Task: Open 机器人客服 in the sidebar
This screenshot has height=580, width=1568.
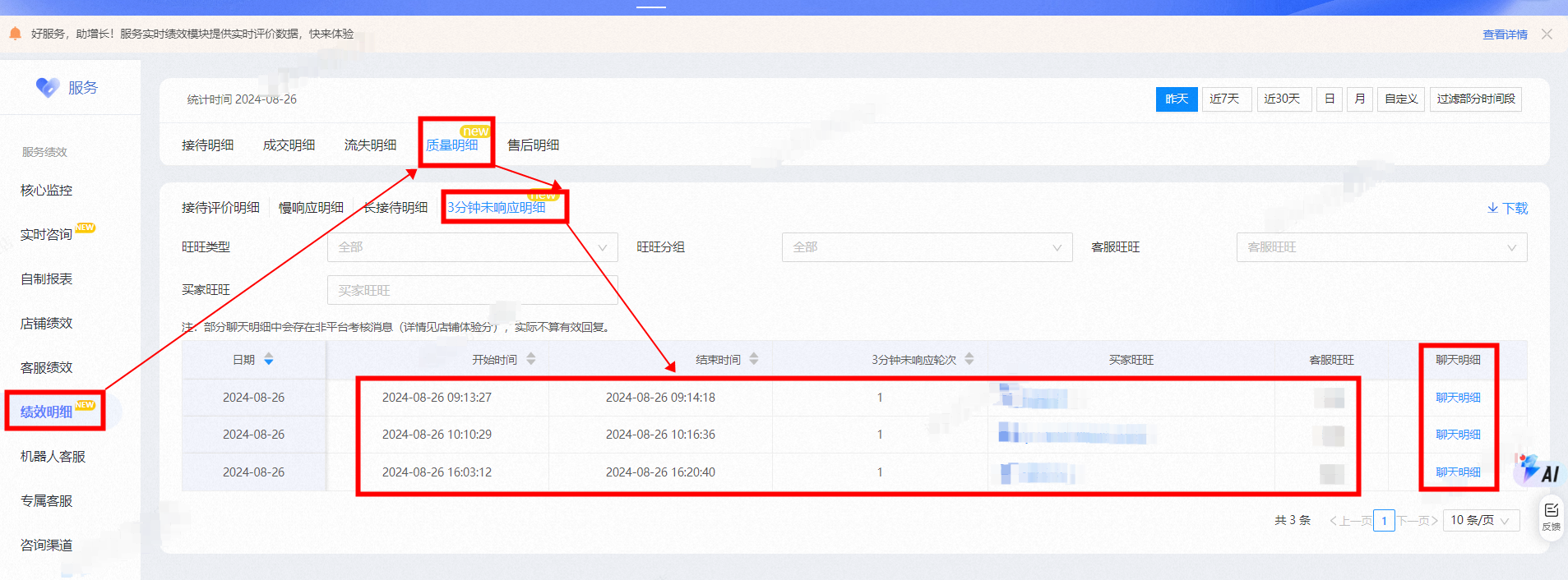Action: tap(53, 457)
